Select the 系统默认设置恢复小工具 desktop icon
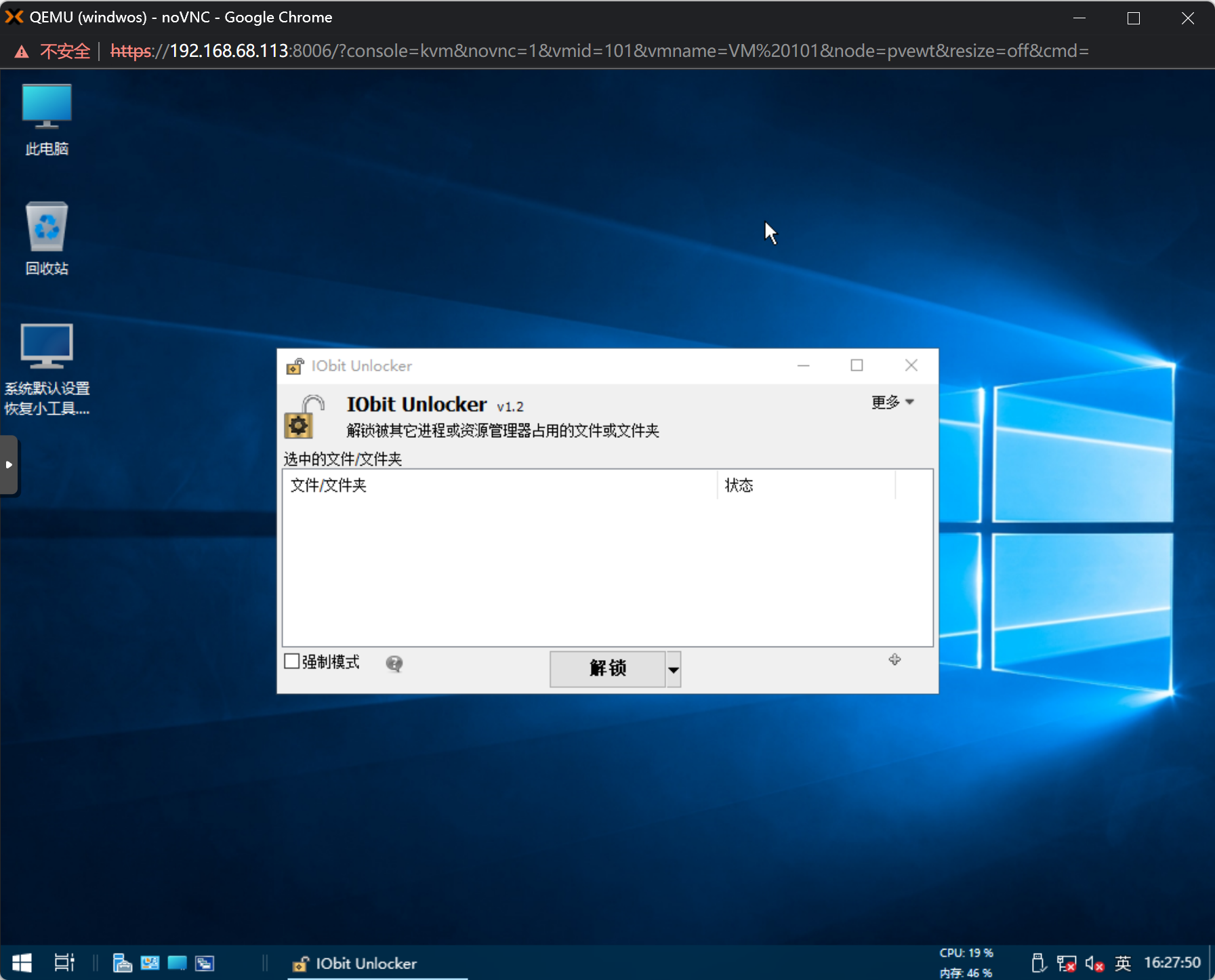 (x=47, y=369)
